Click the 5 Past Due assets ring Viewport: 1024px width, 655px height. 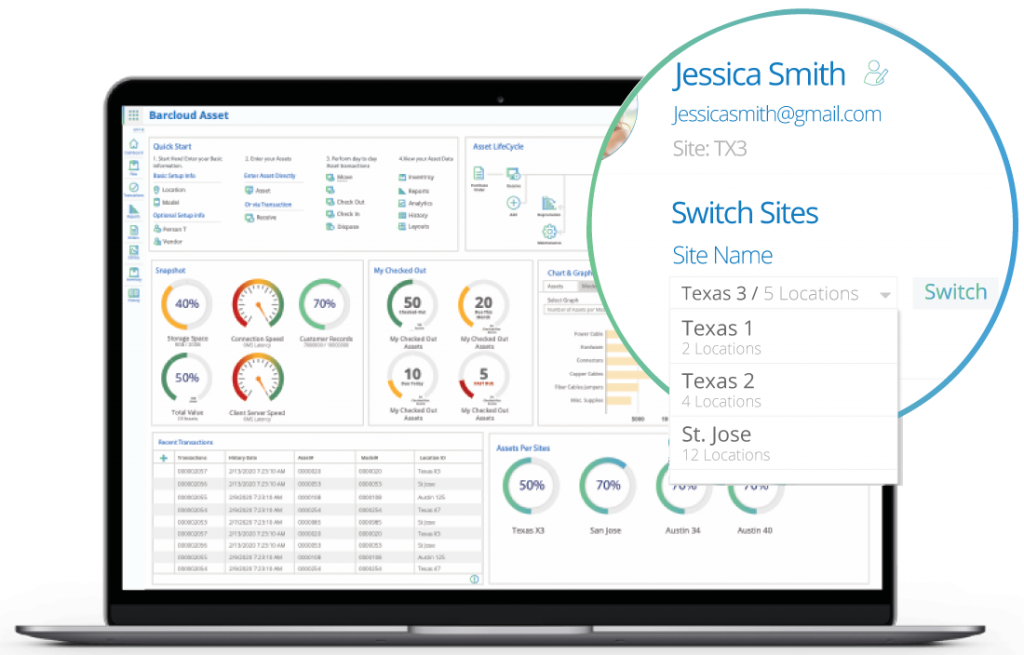click(483, 377)
